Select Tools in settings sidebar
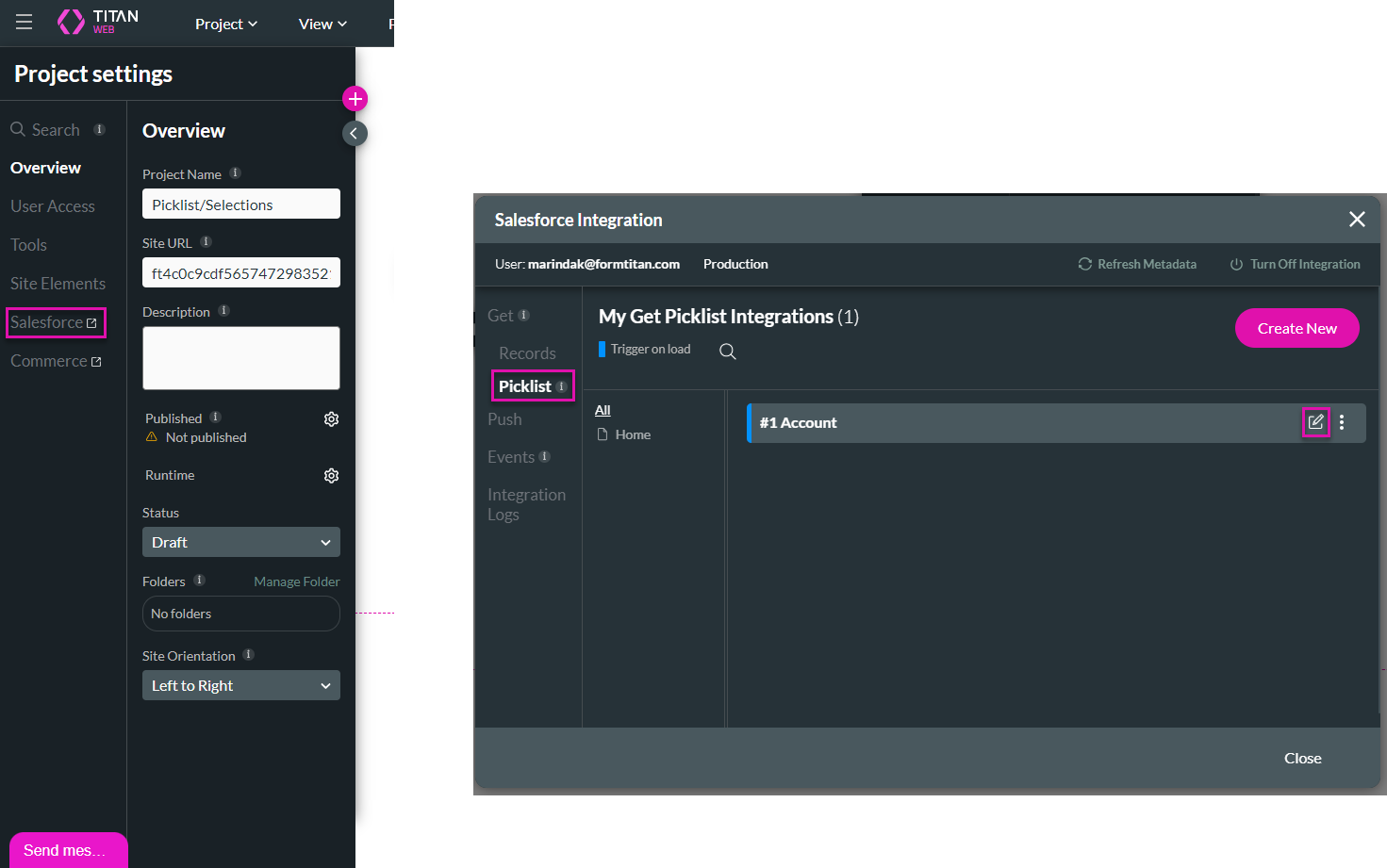This screenshot has width=1387, height=868. coord(28,245)
